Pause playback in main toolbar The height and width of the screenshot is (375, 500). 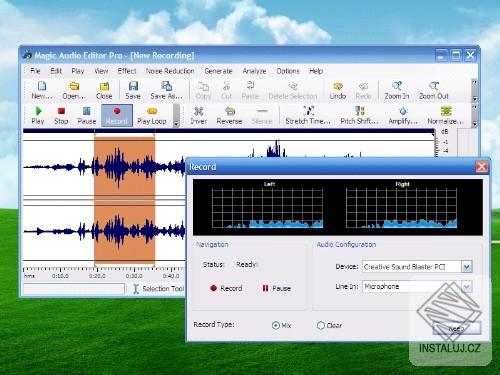tap(87, 115)
